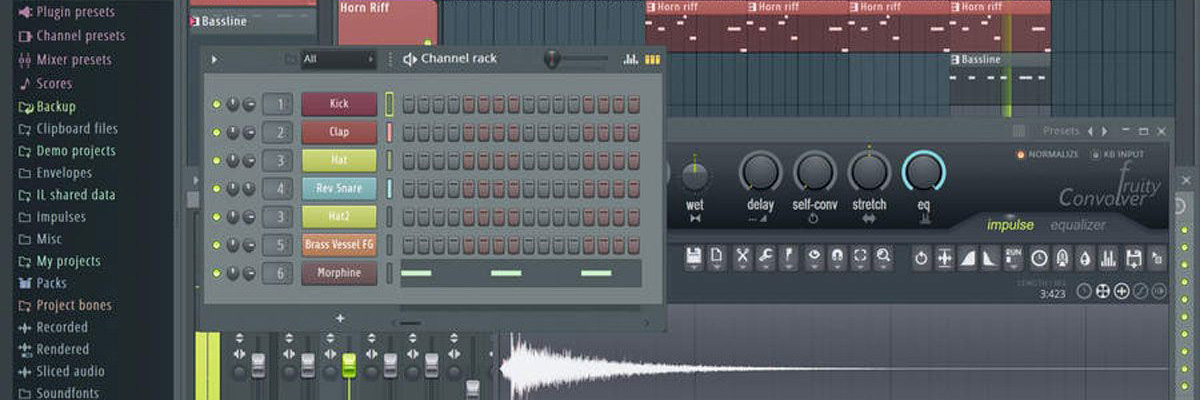This screenshot has height=400, width=1200.
Task: Select next preset arrow in Convolver
Action: 1104,131
